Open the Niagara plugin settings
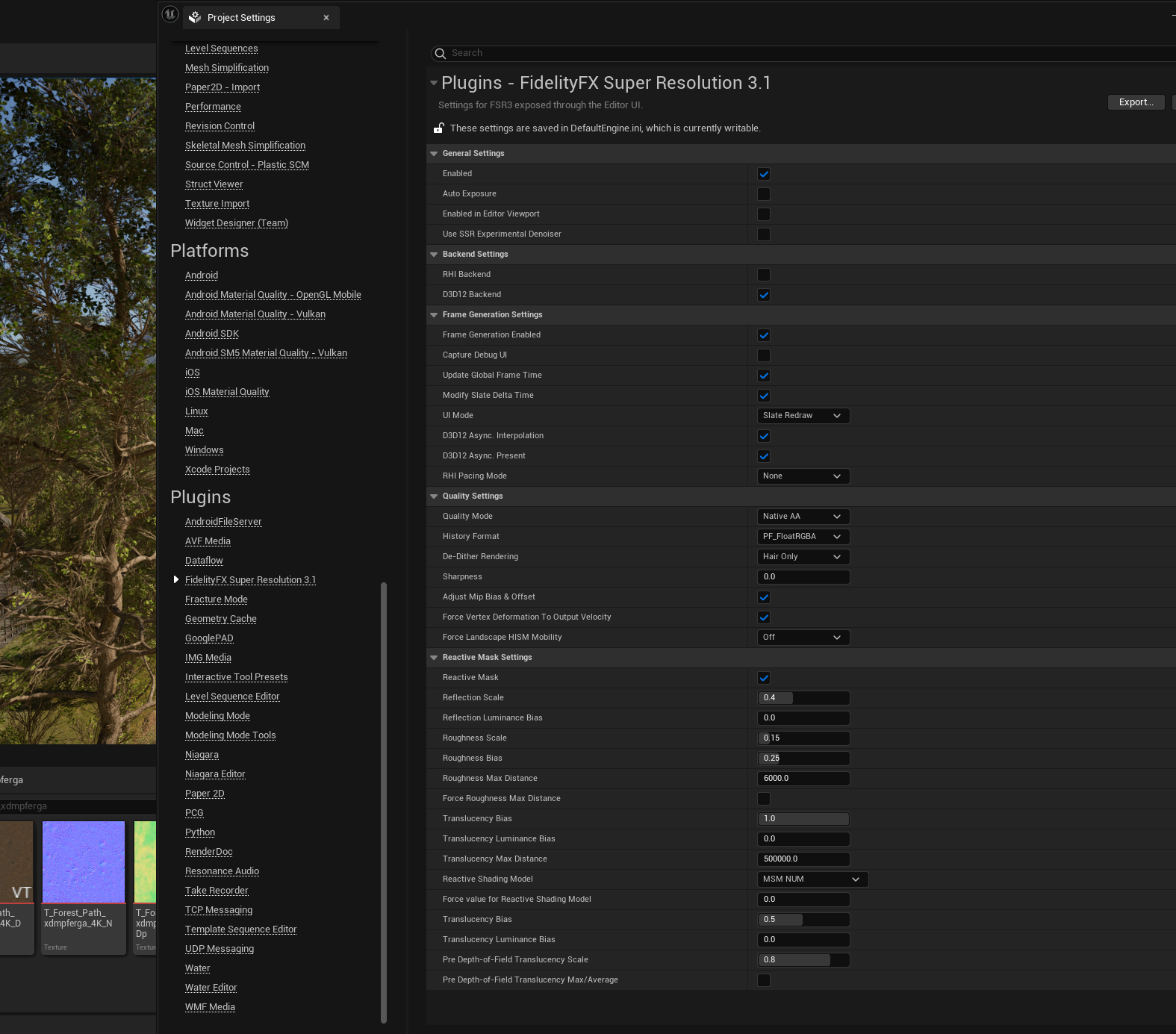 [202, 755]
